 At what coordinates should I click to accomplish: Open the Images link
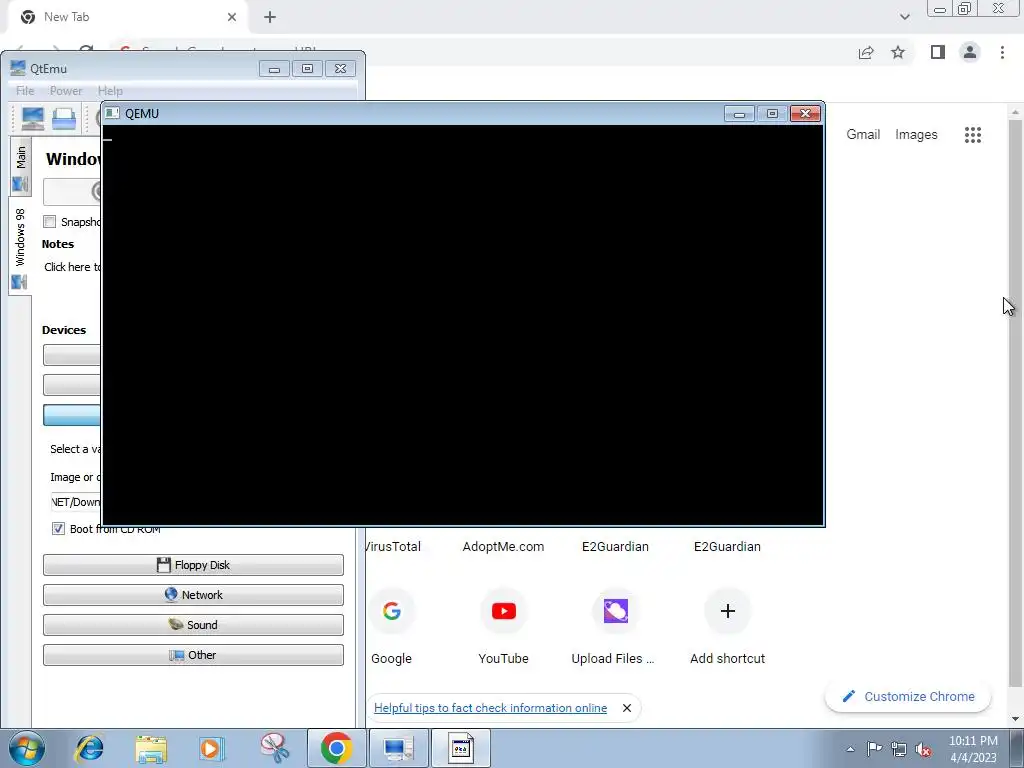coord(916,135)
